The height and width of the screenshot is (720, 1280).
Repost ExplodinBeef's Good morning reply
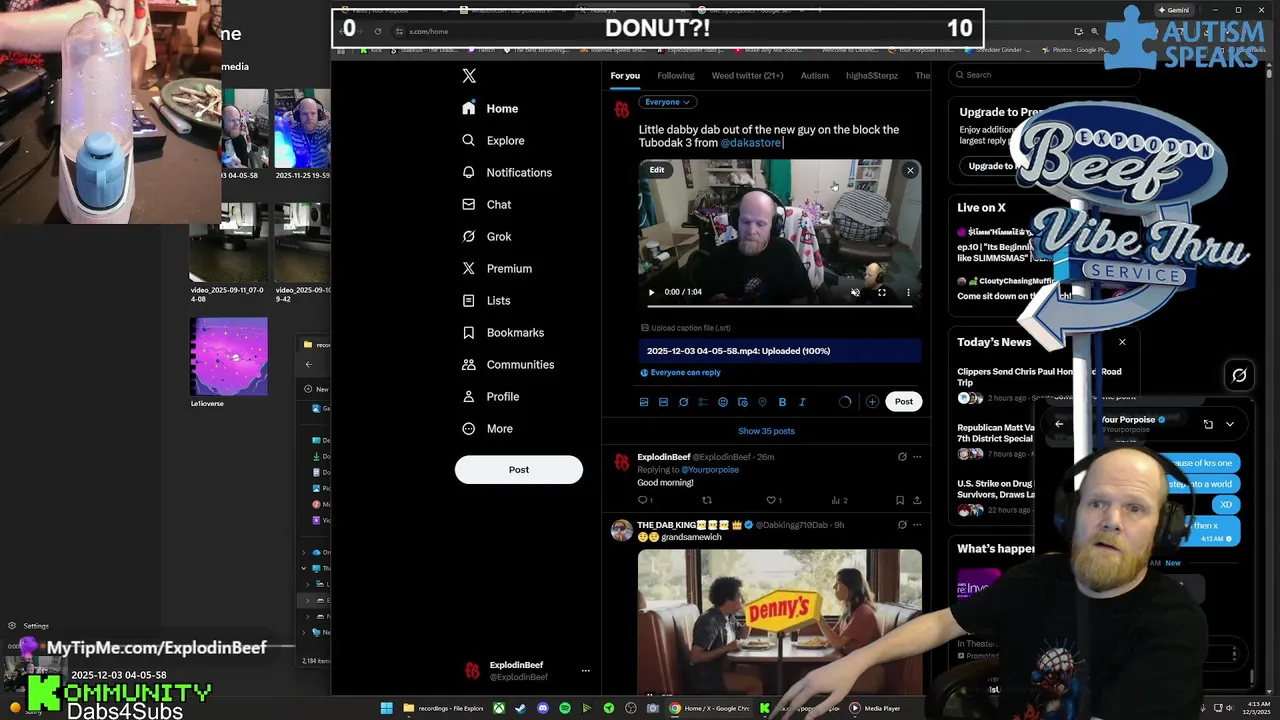707,500
